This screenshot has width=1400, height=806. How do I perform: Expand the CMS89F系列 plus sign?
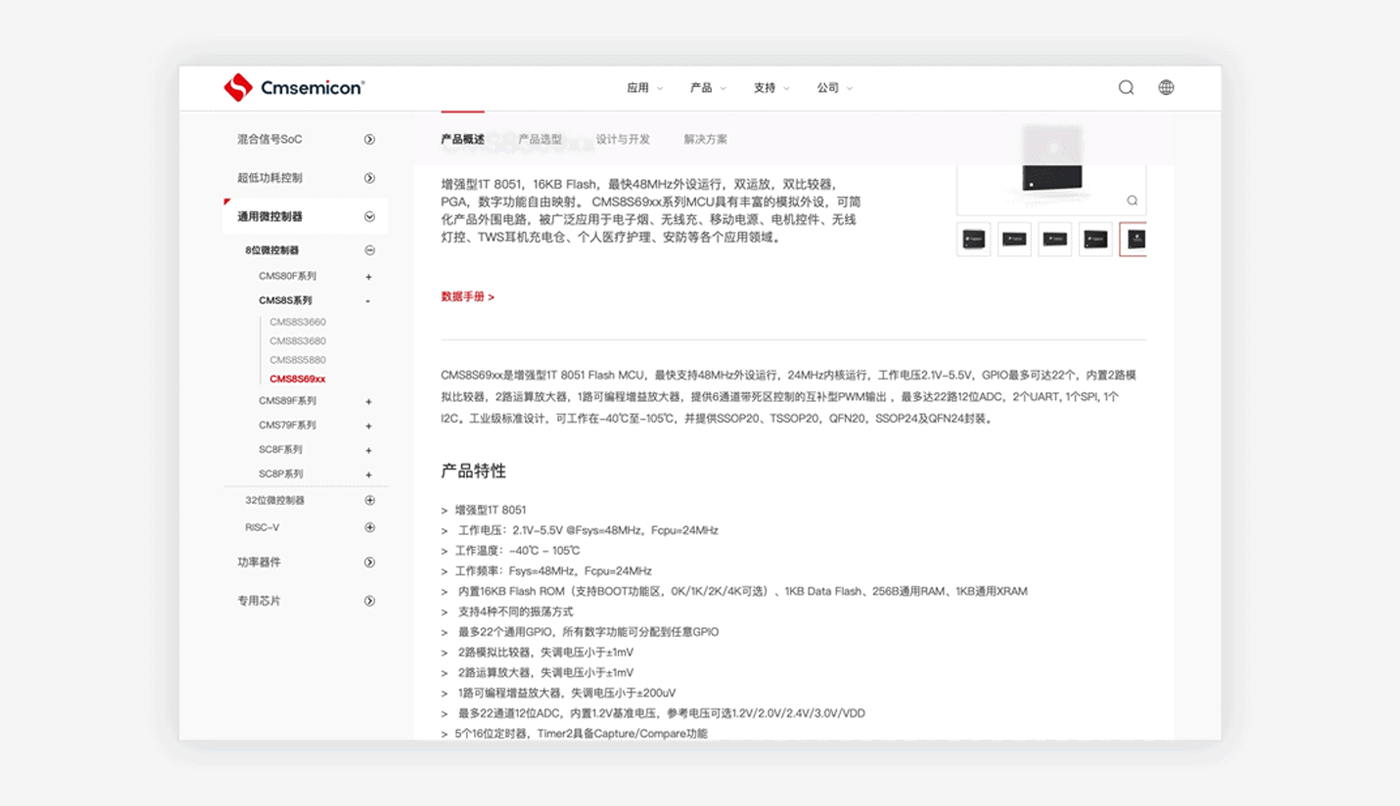[x=369, y=402]
